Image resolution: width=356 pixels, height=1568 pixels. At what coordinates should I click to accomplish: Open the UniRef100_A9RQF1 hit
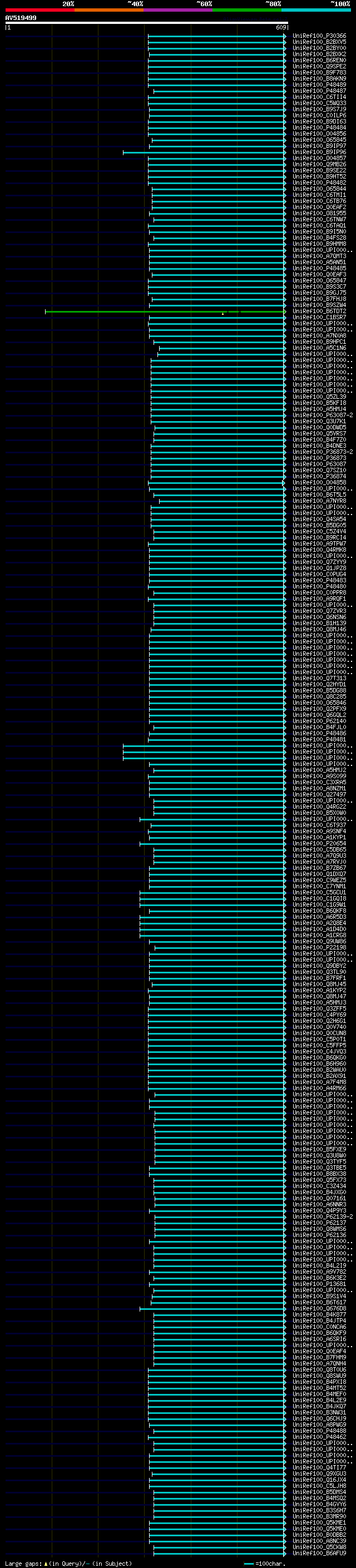pyautogui.click(x=319, y=599)
